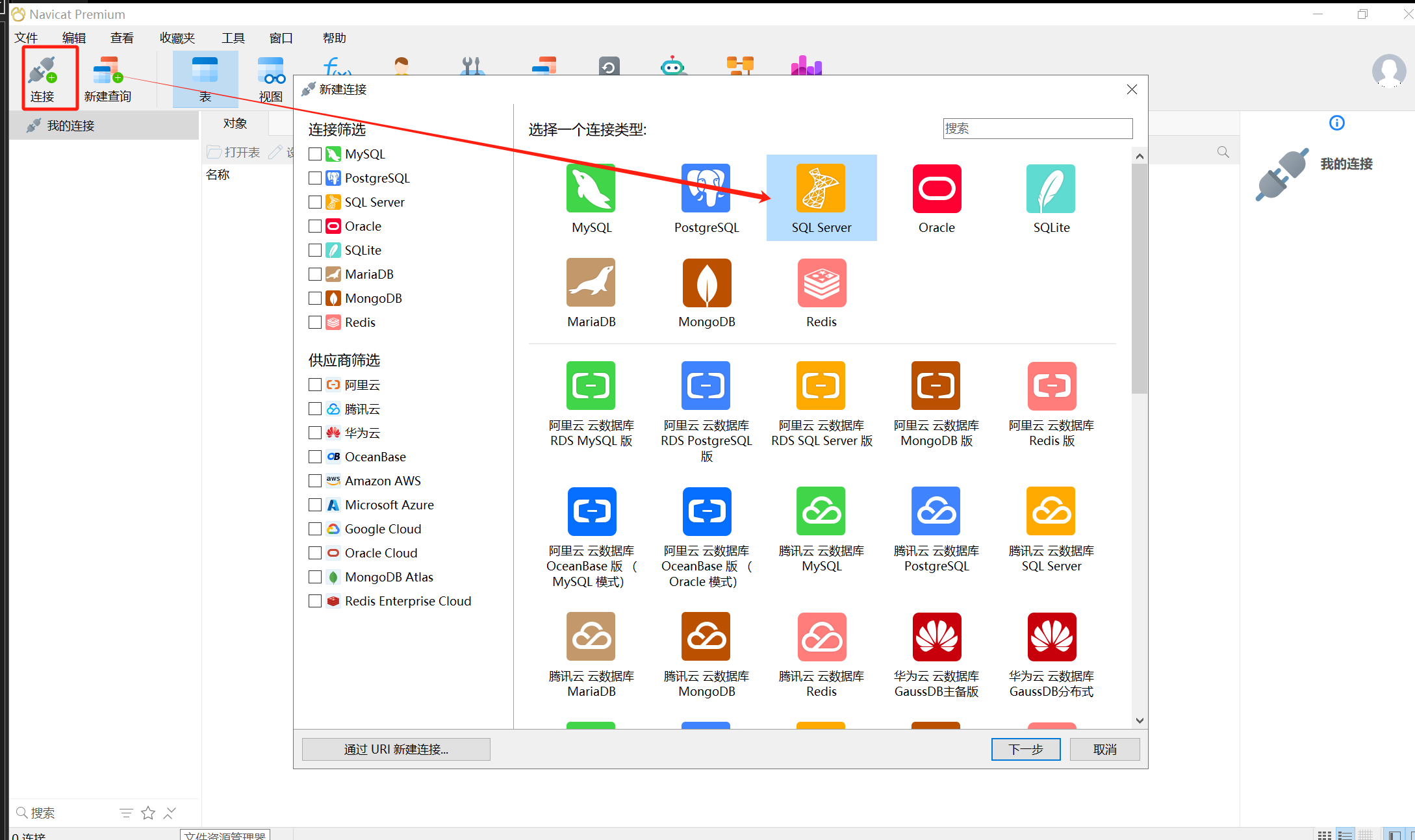Click 通过 URI 新建连接 button
Viewport: 1415px width, 840px height.
click(x=396, y=749)
